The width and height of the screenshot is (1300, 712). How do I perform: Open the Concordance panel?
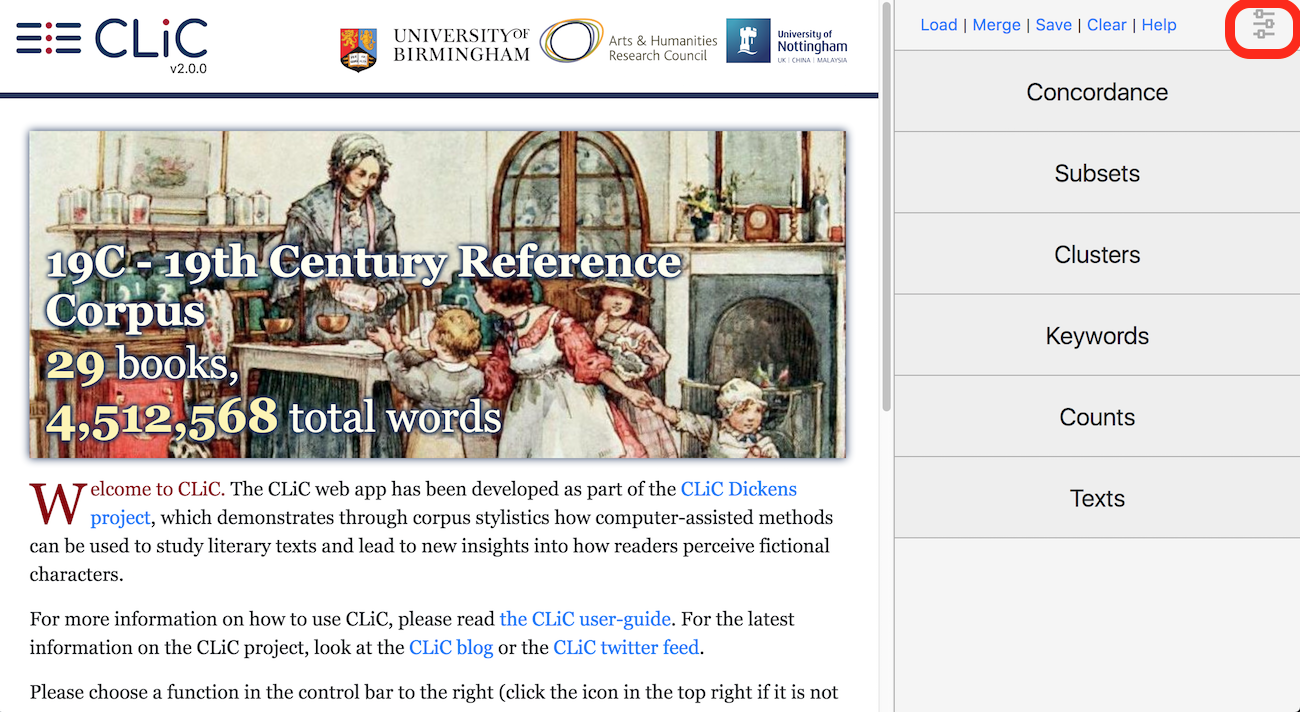pos(1097,92)
